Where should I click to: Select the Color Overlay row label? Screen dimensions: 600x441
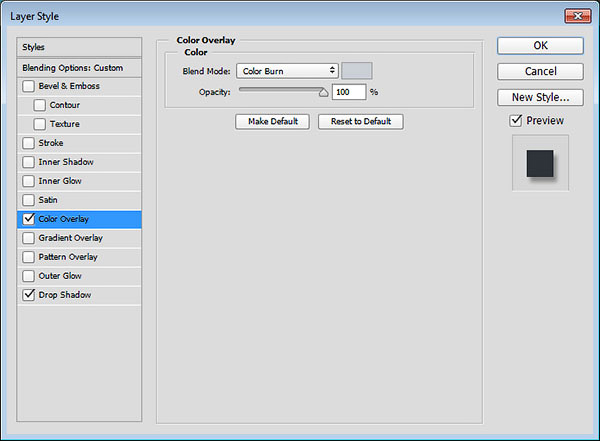64,219
